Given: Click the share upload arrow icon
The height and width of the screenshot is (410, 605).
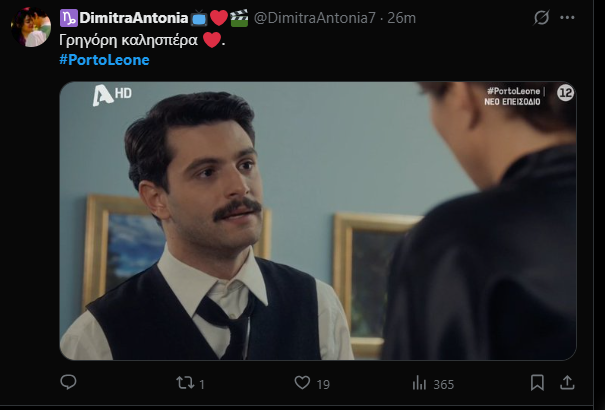Looking at the screenshot, I should click(x=567, y=383).
